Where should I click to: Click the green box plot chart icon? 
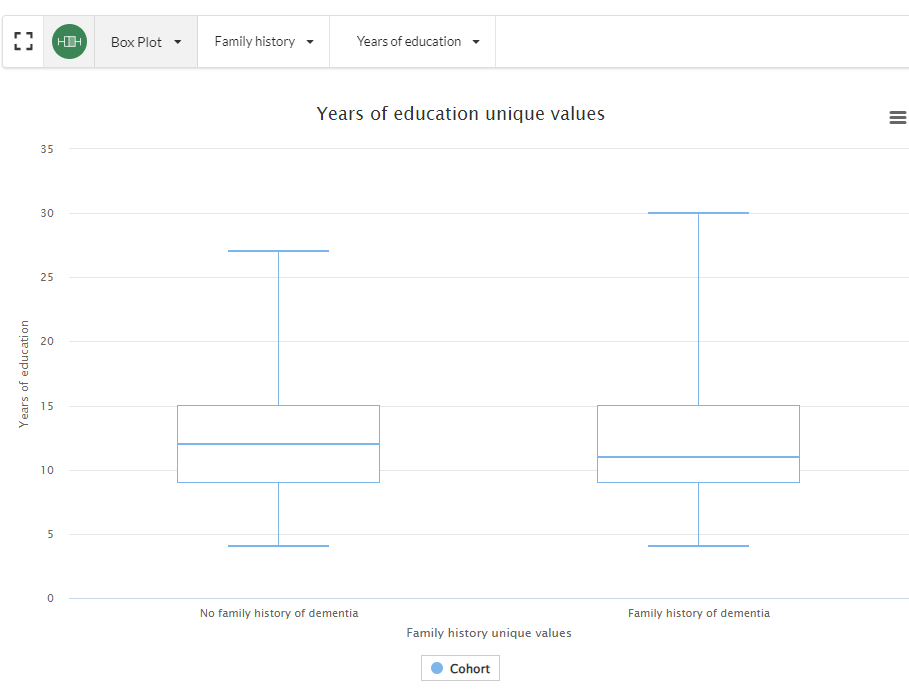point(69,42)
